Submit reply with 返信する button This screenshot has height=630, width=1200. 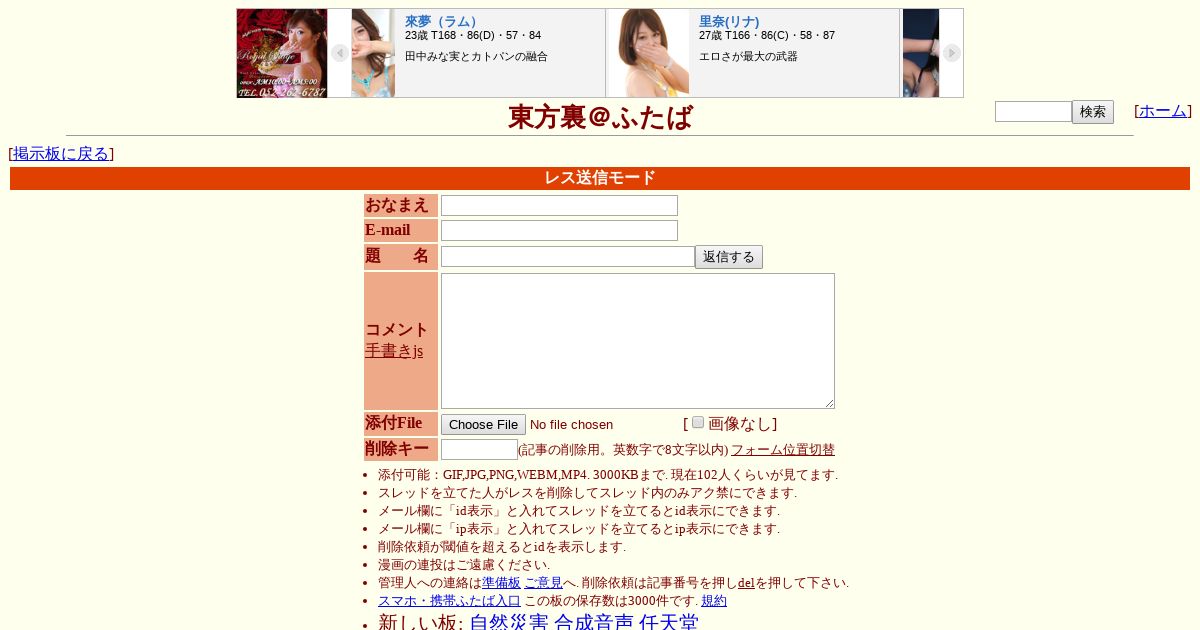(x=729, y=257)
